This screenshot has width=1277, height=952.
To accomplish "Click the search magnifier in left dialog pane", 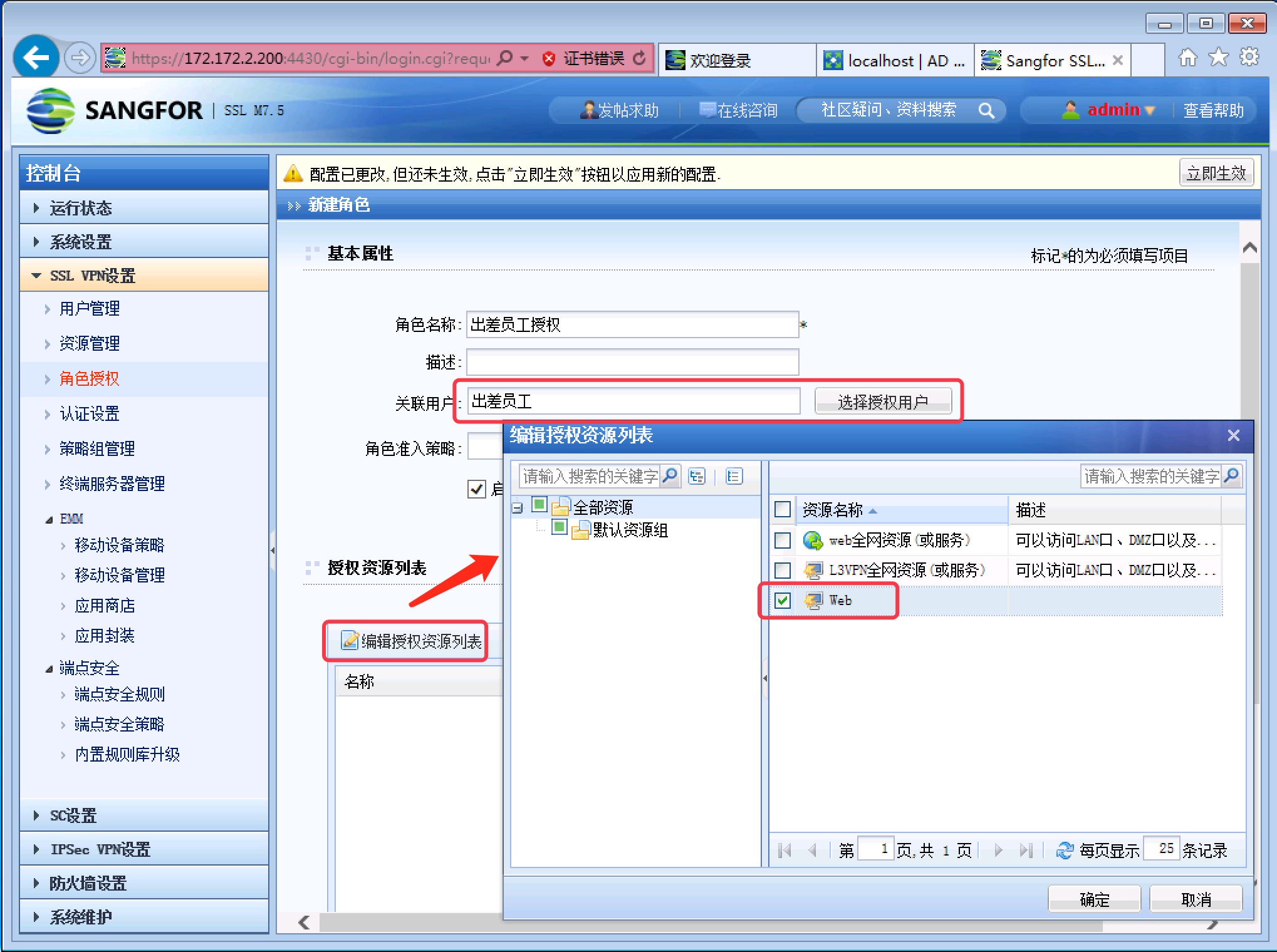I will 670,476.
